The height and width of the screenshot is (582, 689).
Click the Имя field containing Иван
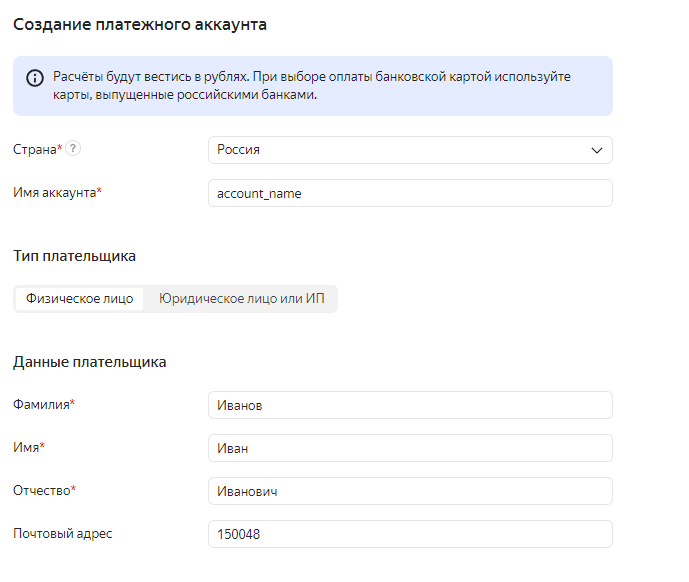[410, 448]
